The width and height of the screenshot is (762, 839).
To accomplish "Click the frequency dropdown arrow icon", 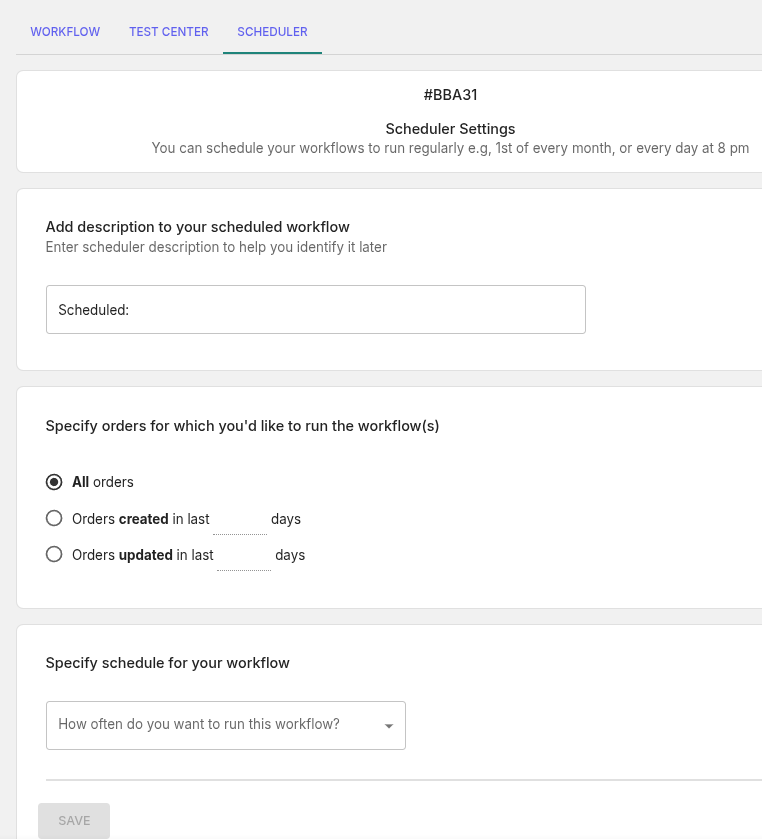I will click(x=389, y=726).
